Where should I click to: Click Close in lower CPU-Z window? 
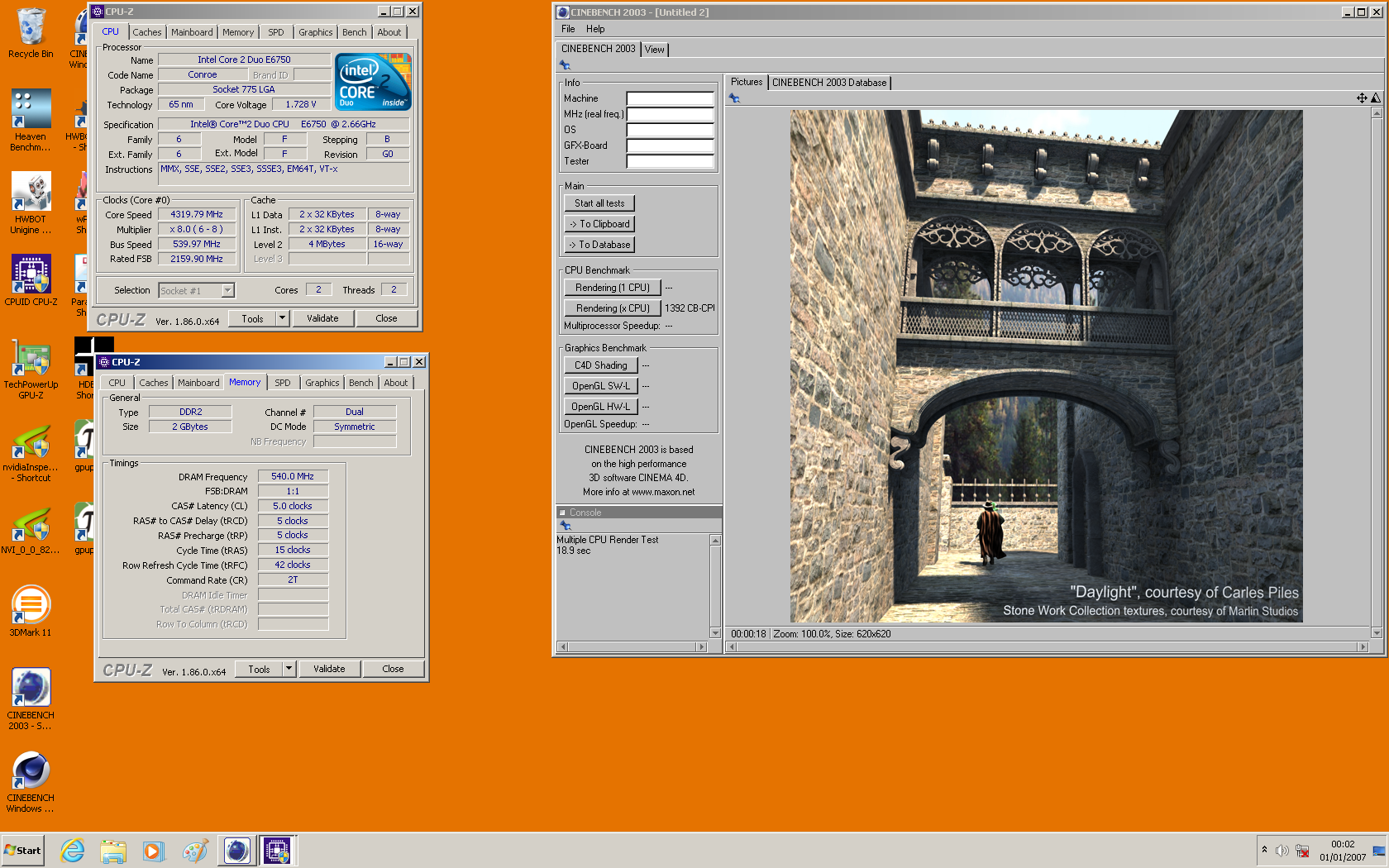coord(394,669)
